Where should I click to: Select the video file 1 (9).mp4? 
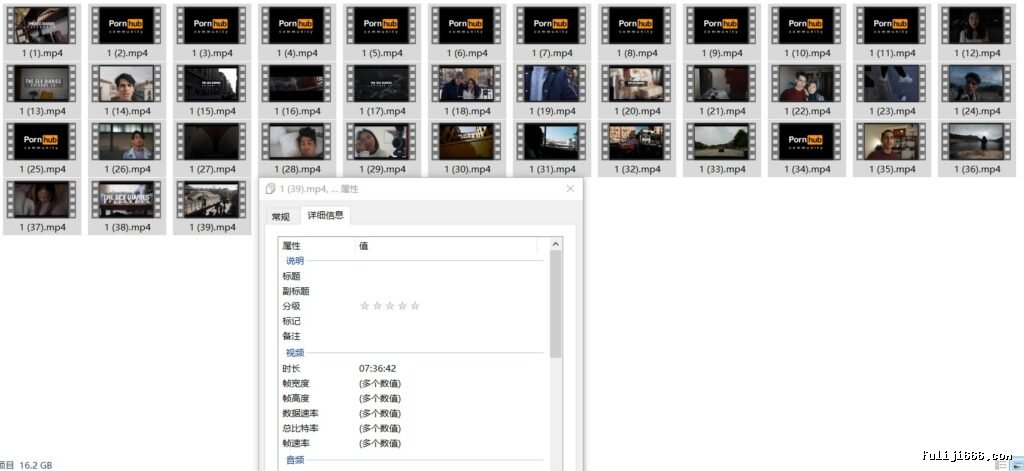(x=722, y=32)
